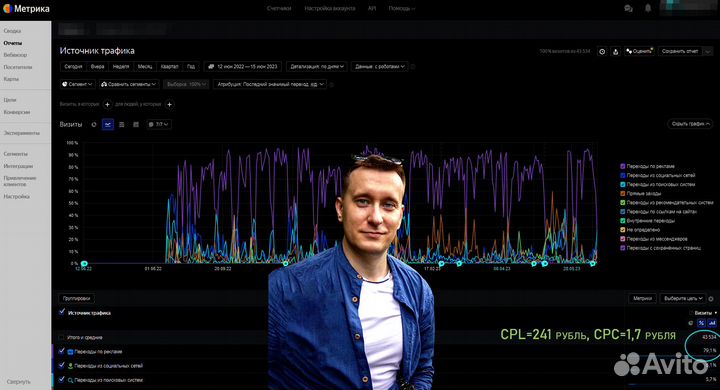Open Вебвизор in the left sidebar
Viewport: 720px width, 390px height.
point(15,55)
